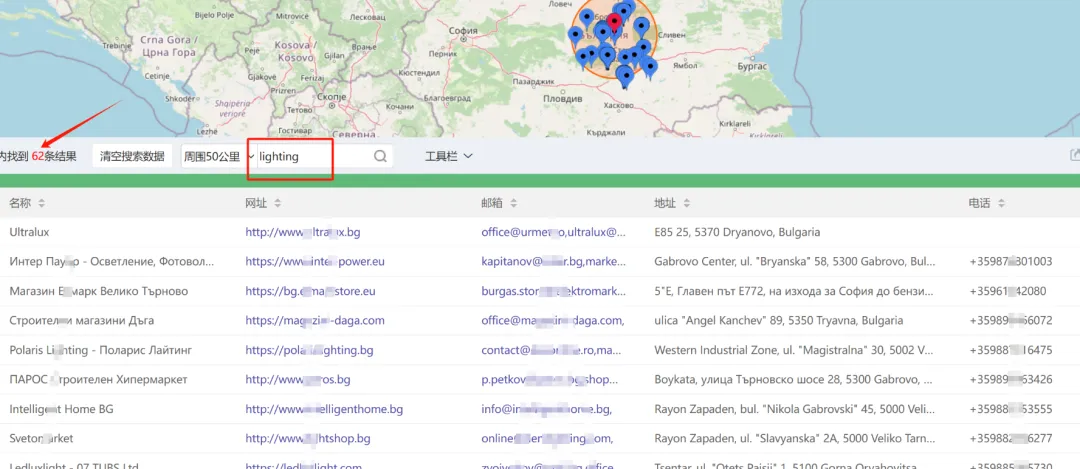This screenshot has height=469, width=1080.
Task: Select the name cell "Ultralux"
Action: point(30,233)
